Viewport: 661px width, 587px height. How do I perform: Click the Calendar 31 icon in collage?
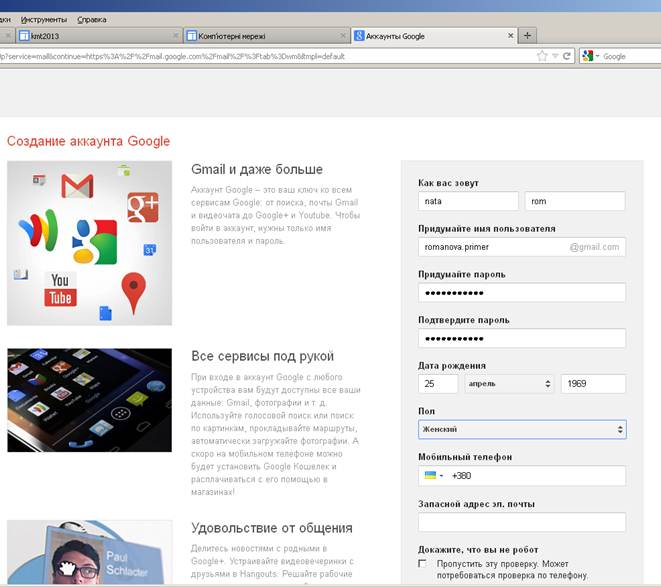[150, 250]
